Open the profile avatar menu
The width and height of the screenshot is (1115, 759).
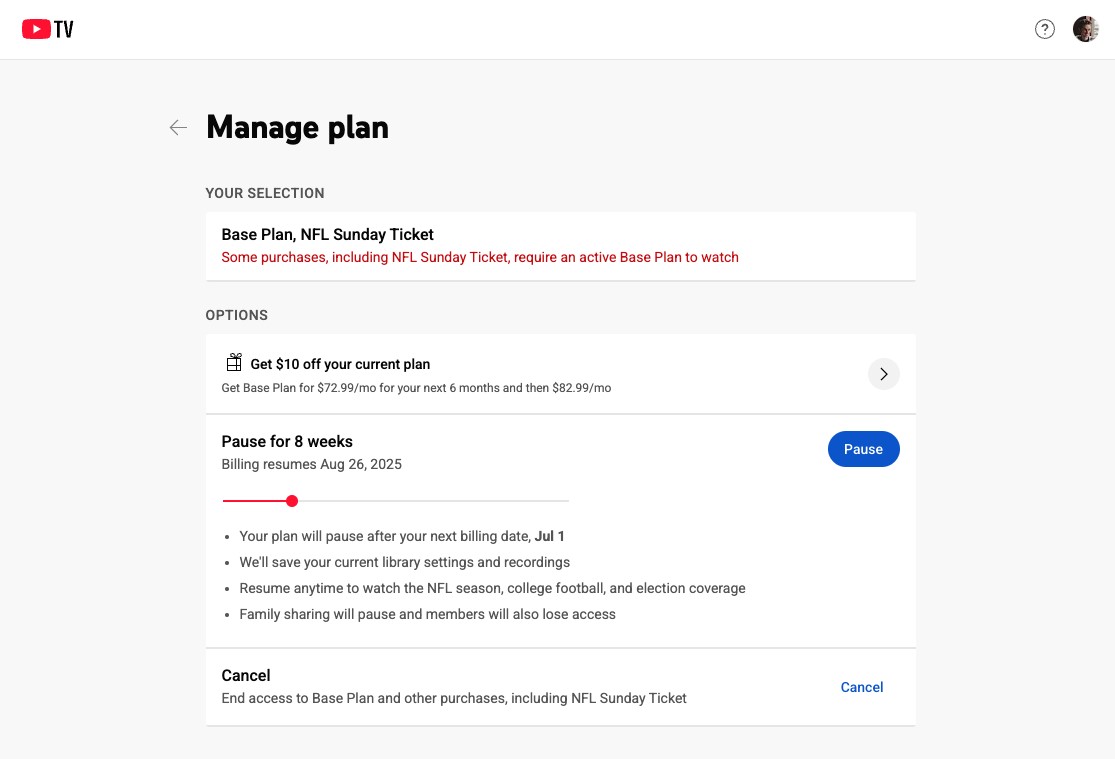coord(1086,29)
